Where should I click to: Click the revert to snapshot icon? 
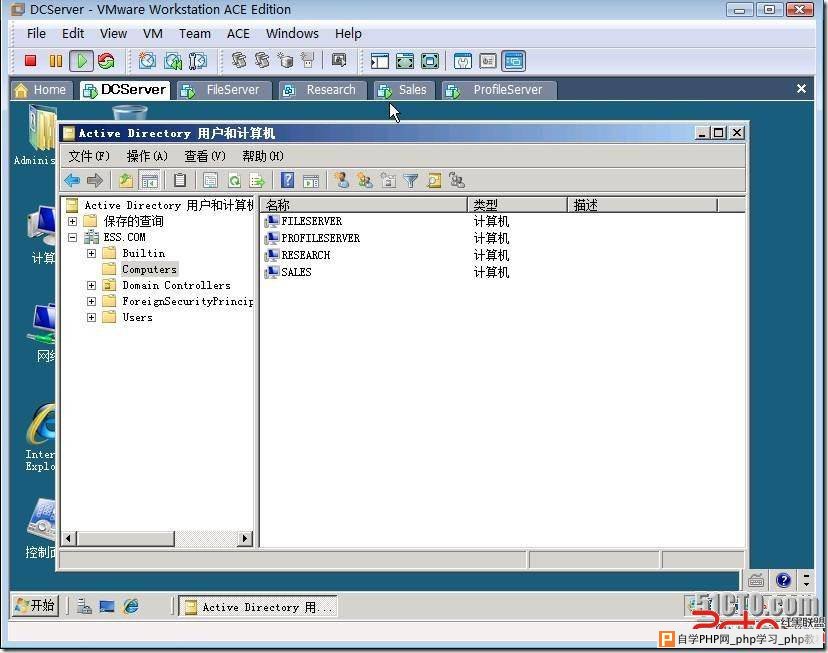173,61
